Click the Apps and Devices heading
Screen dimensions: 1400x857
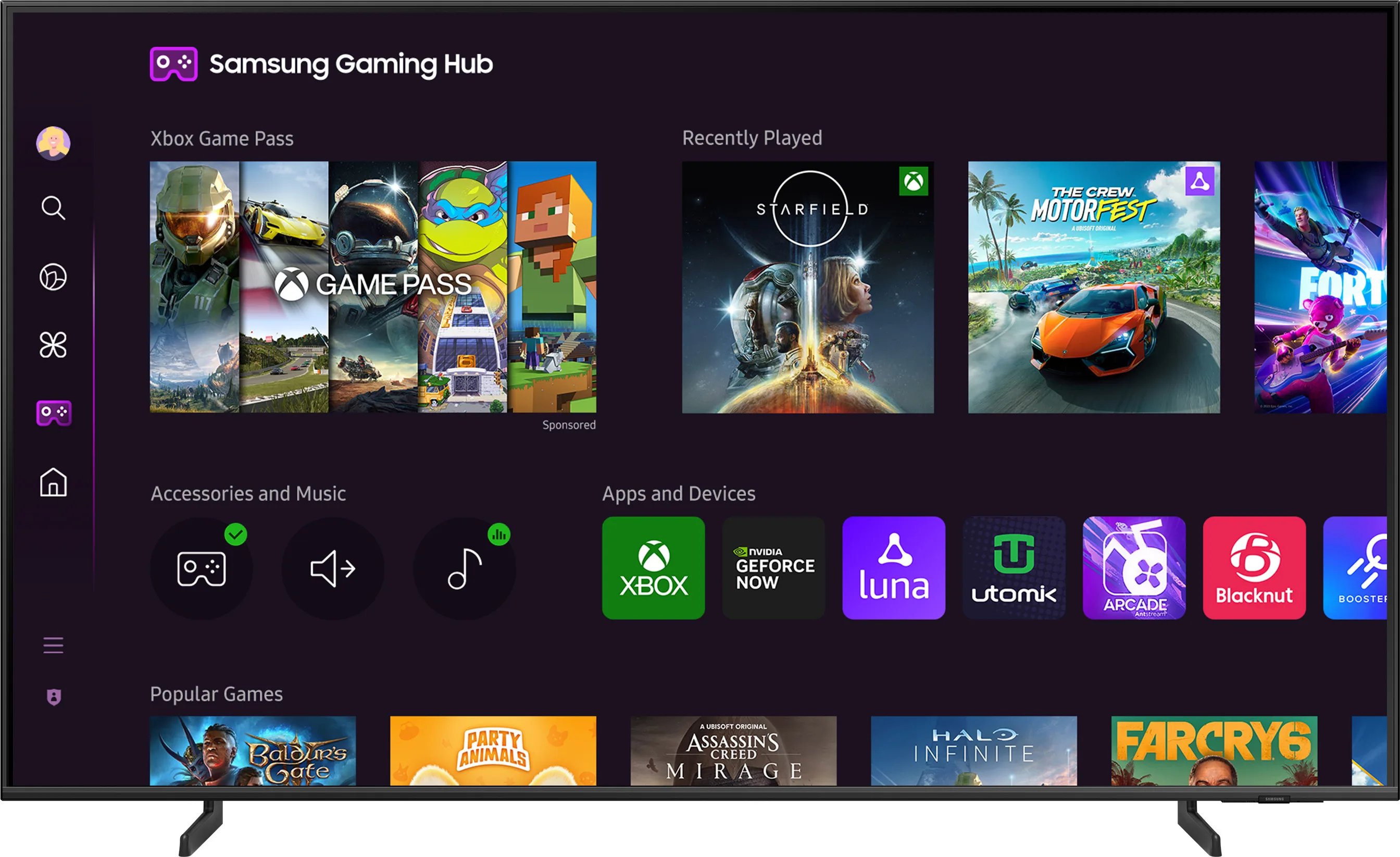[x=679, y=494]
